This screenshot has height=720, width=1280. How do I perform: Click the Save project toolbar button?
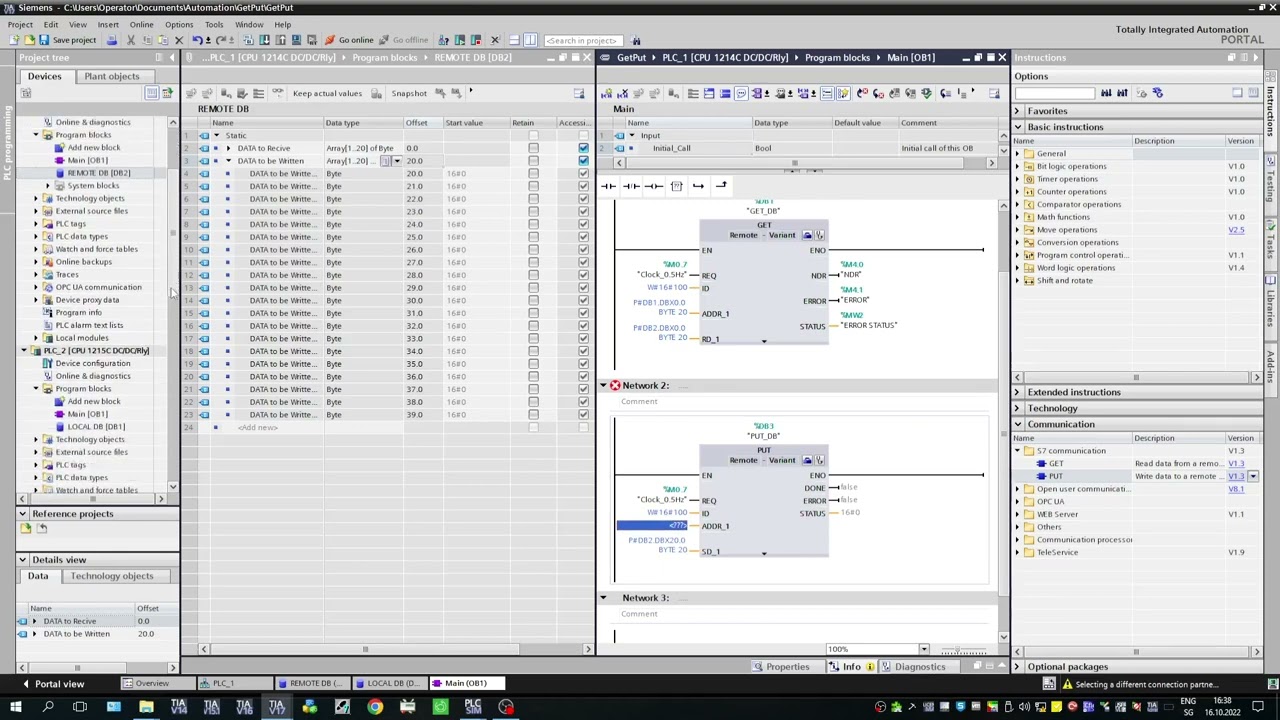[x=67, y=40]
